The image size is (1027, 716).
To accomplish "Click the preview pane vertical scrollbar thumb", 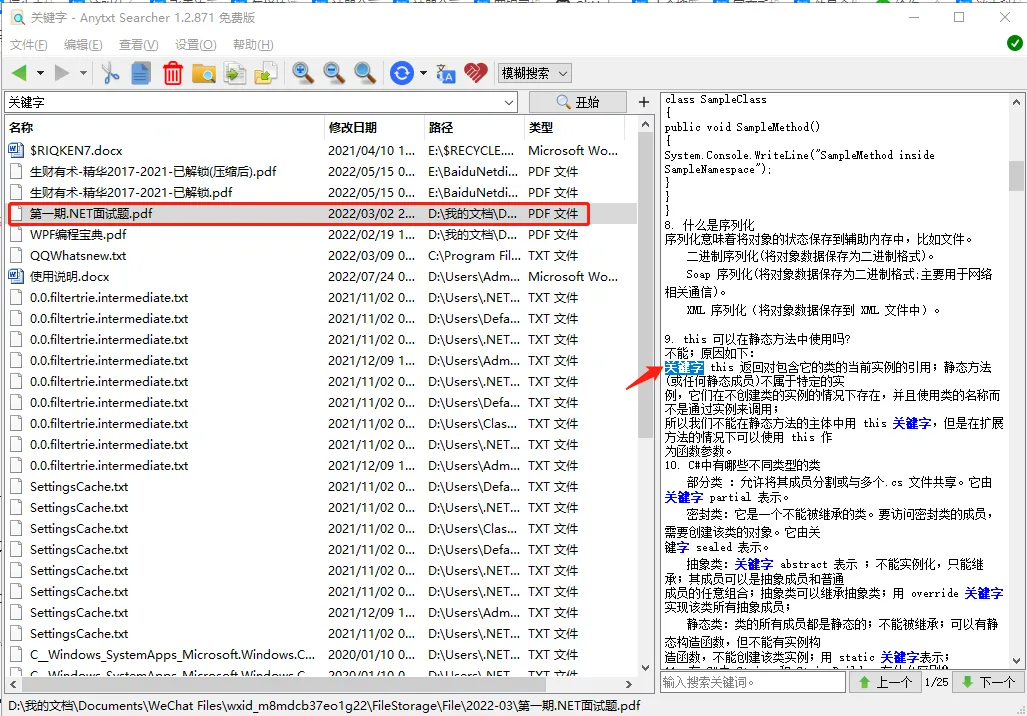I will [x=1016, y=175].
